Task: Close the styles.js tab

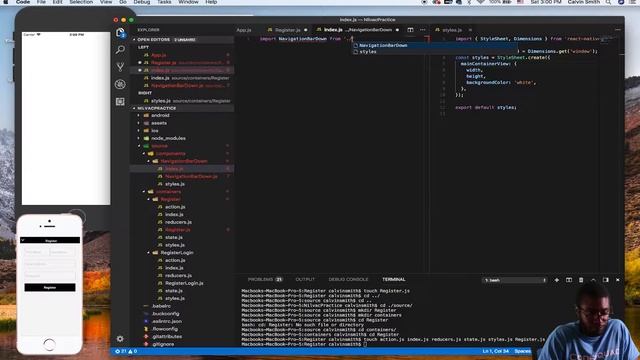Action: (x=470, y=30)
